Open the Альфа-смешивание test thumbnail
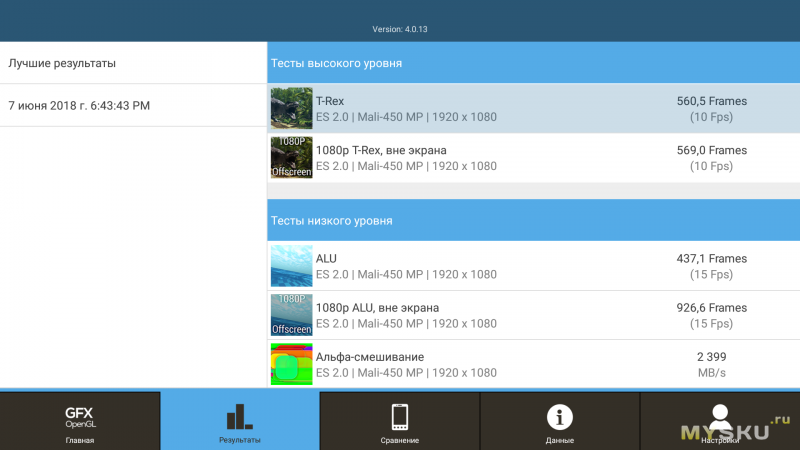 pos(291,364)
